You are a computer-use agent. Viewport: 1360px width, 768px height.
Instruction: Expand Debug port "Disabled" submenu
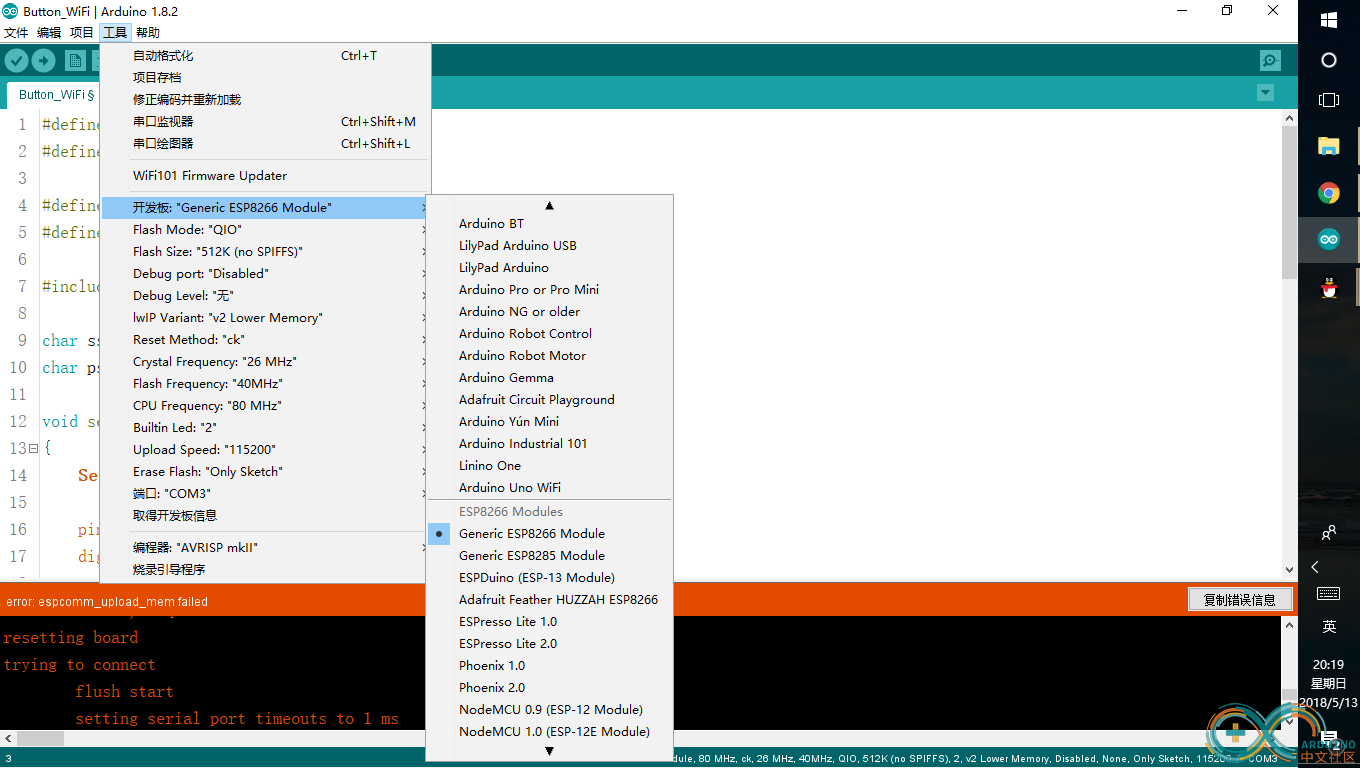(266, 274)
